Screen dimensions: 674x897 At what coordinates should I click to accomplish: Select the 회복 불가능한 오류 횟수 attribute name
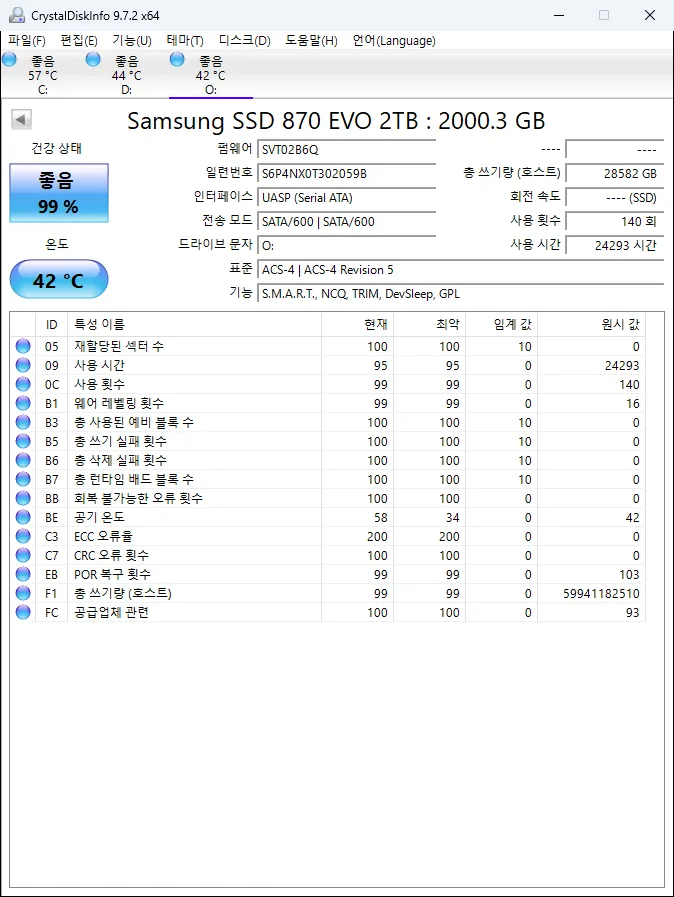[138, 498]
